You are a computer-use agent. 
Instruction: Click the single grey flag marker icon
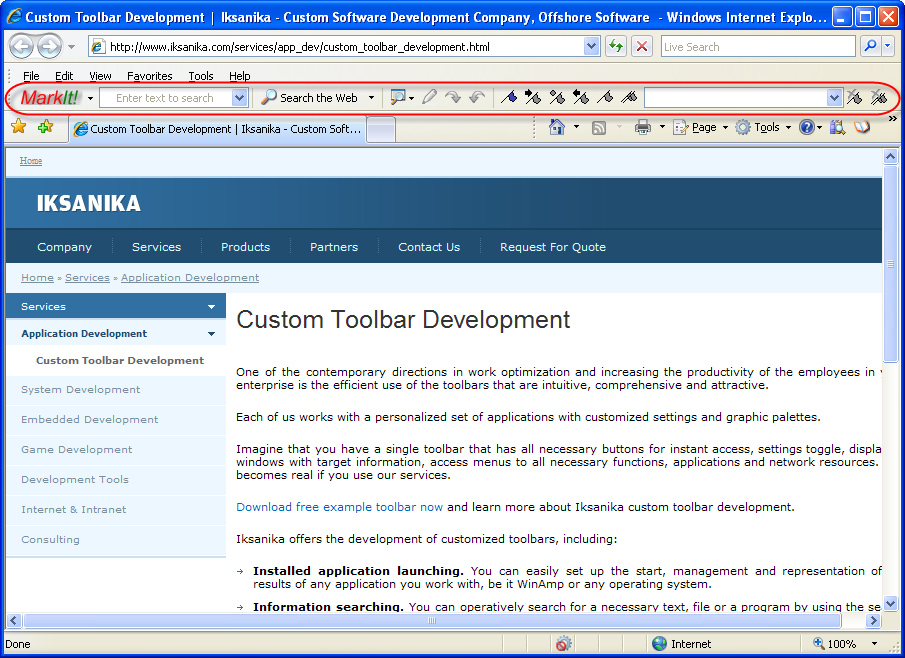click(604, 98)
